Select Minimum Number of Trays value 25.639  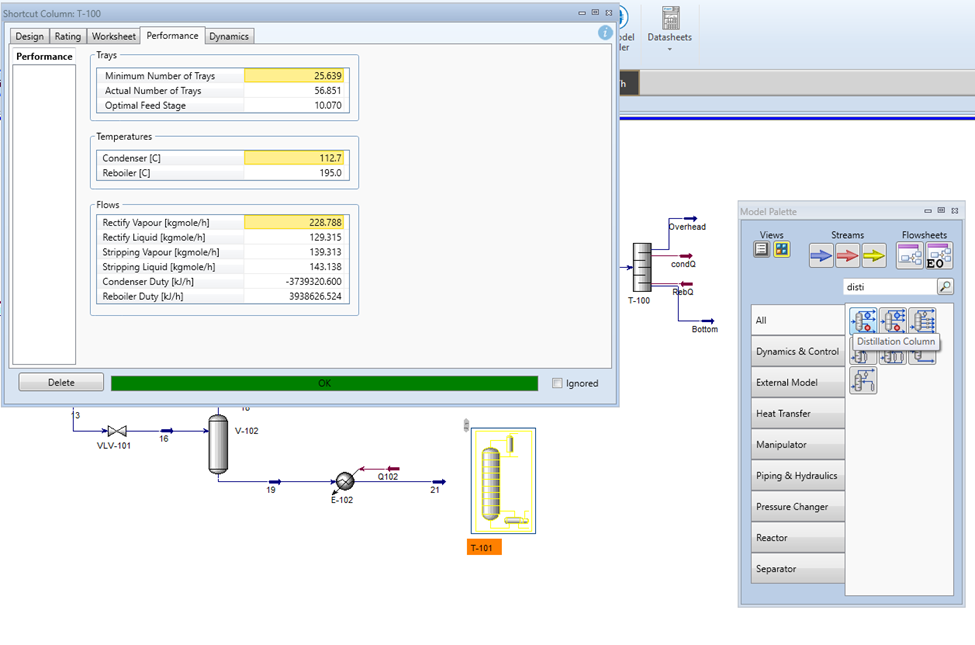click(294, 76)
